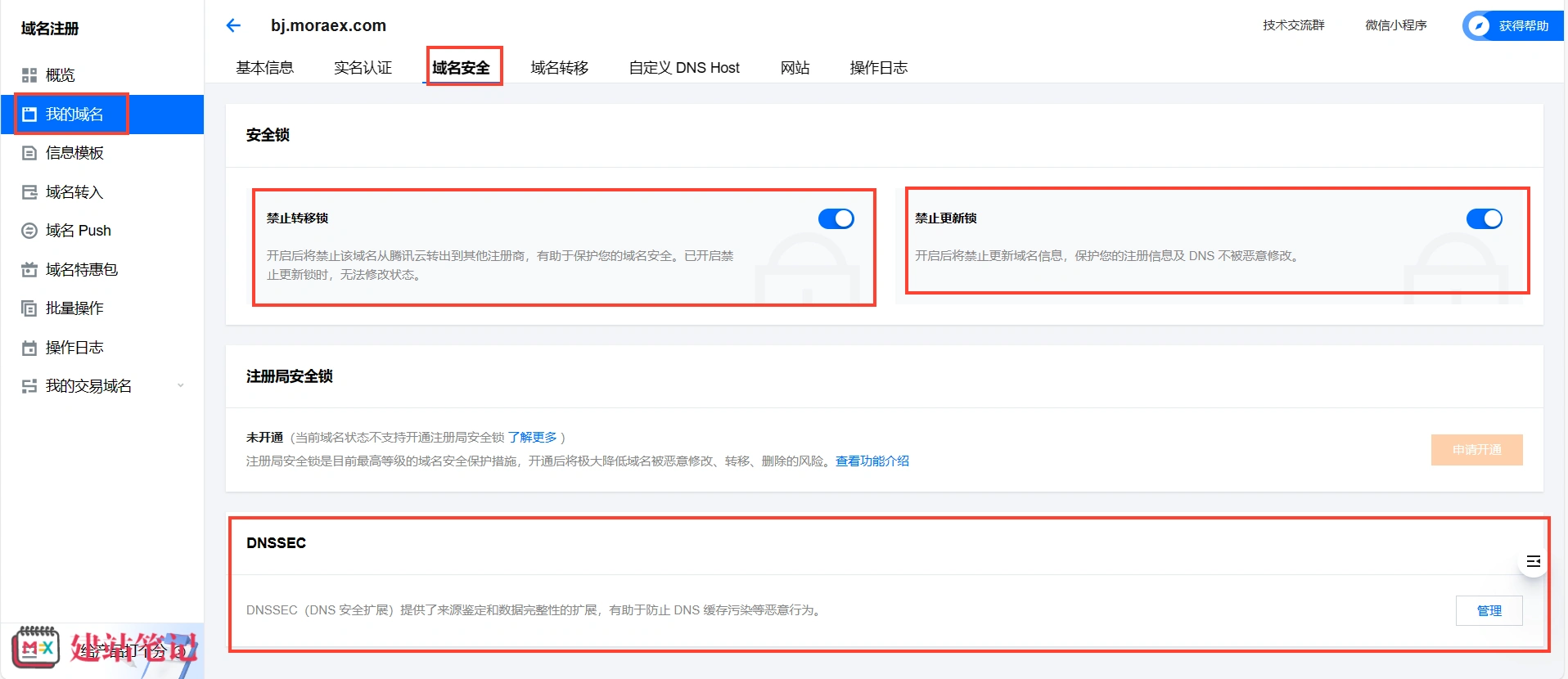Click the compass icon in 获得帮助 button
This screenshot has height=679, width=1568.
pyautogui.click(x=1479, y=26)
